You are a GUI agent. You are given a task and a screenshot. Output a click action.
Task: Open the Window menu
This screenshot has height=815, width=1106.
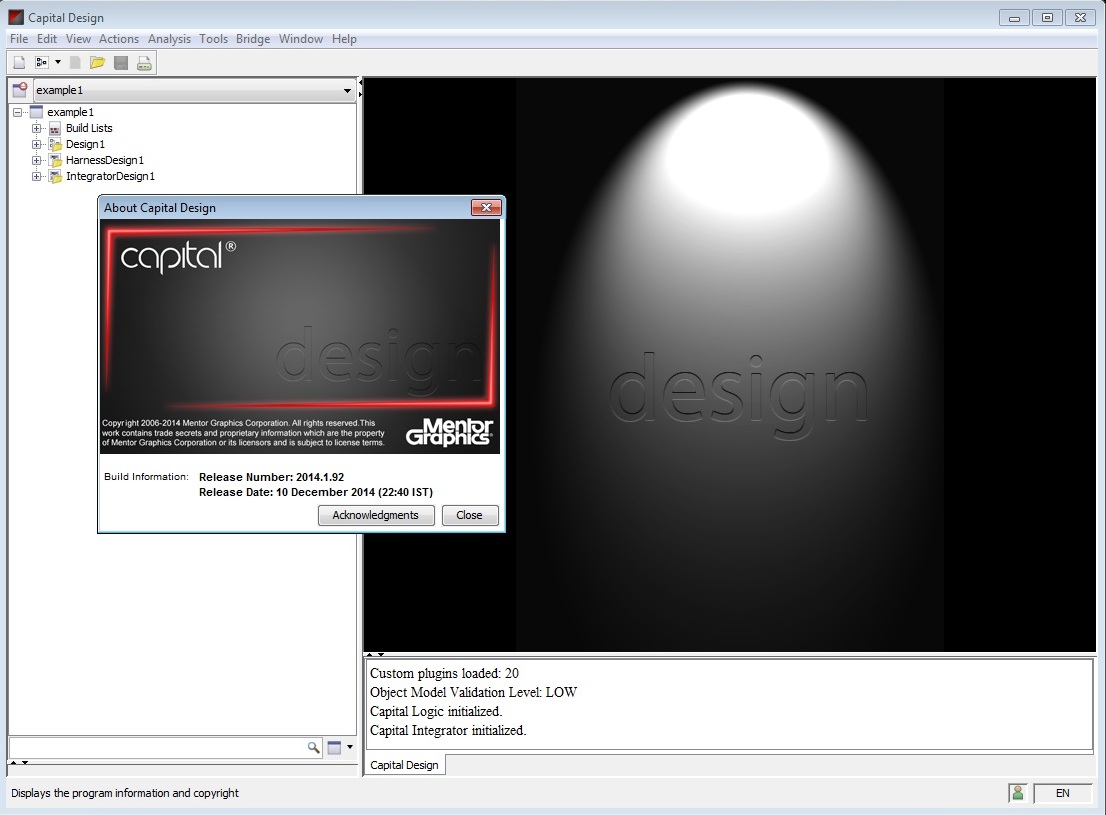(x=300, y=39)
